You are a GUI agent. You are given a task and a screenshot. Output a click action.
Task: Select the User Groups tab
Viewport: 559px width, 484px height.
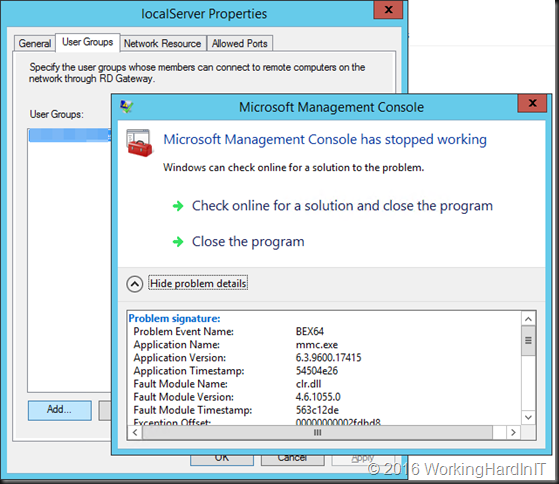(88, 42)
